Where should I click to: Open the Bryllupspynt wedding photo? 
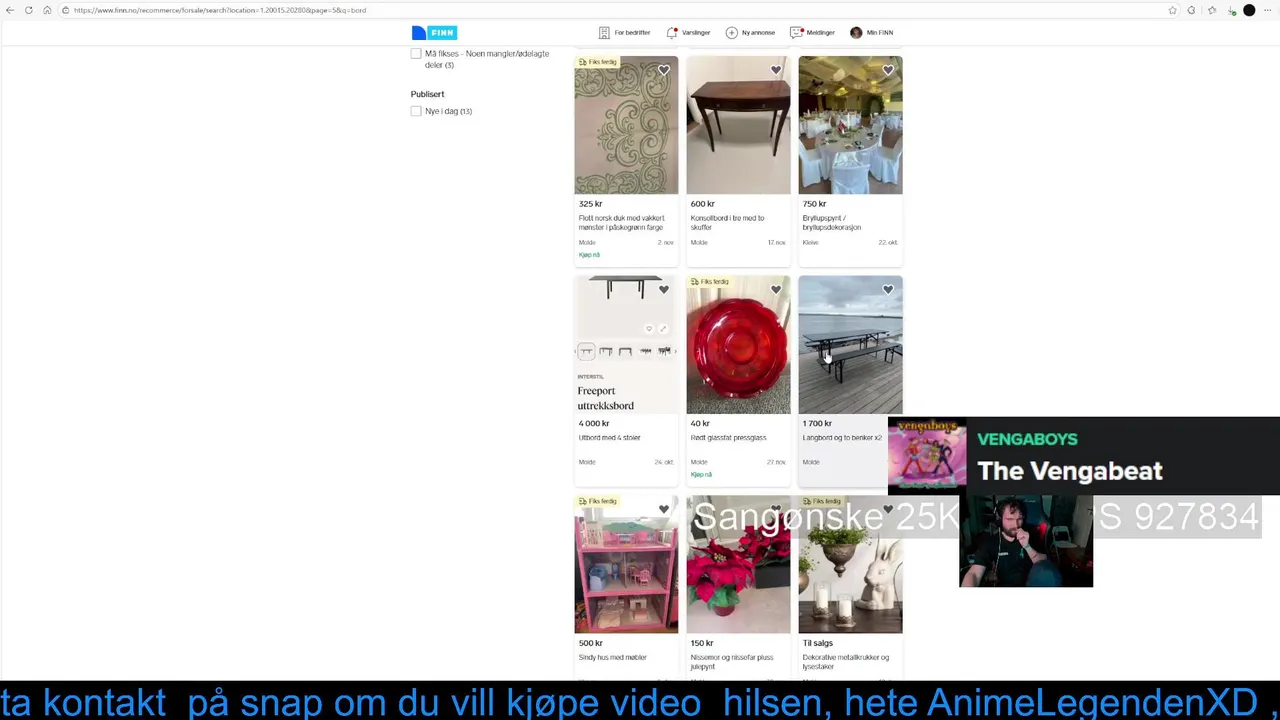(x=850, y=125)
